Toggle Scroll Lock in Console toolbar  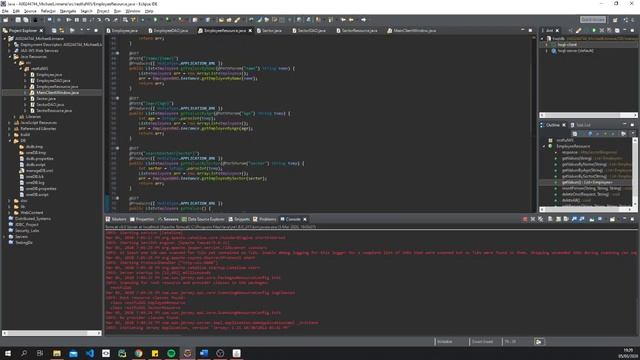coord(558,219)
